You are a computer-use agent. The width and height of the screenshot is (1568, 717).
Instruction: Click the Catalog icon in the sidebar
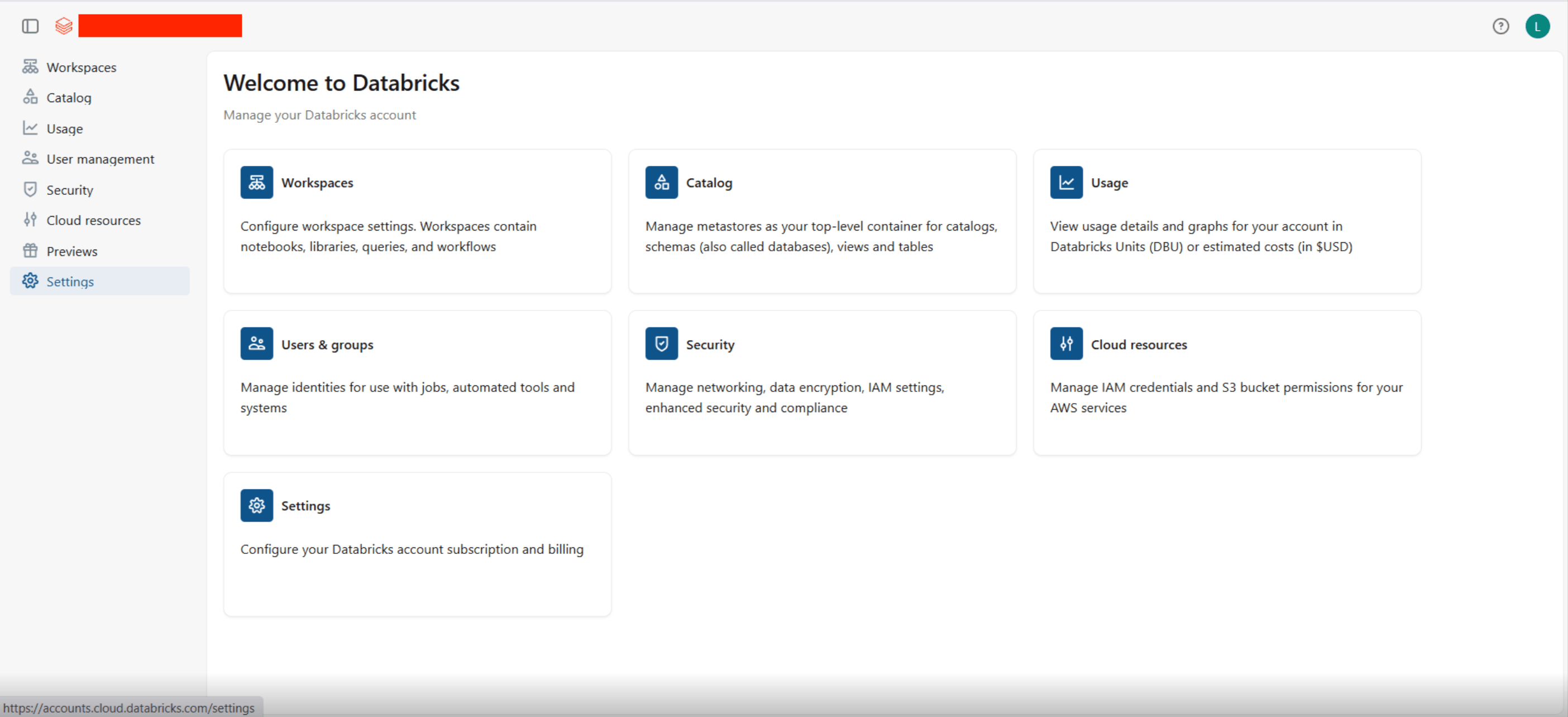coord(30,97)
